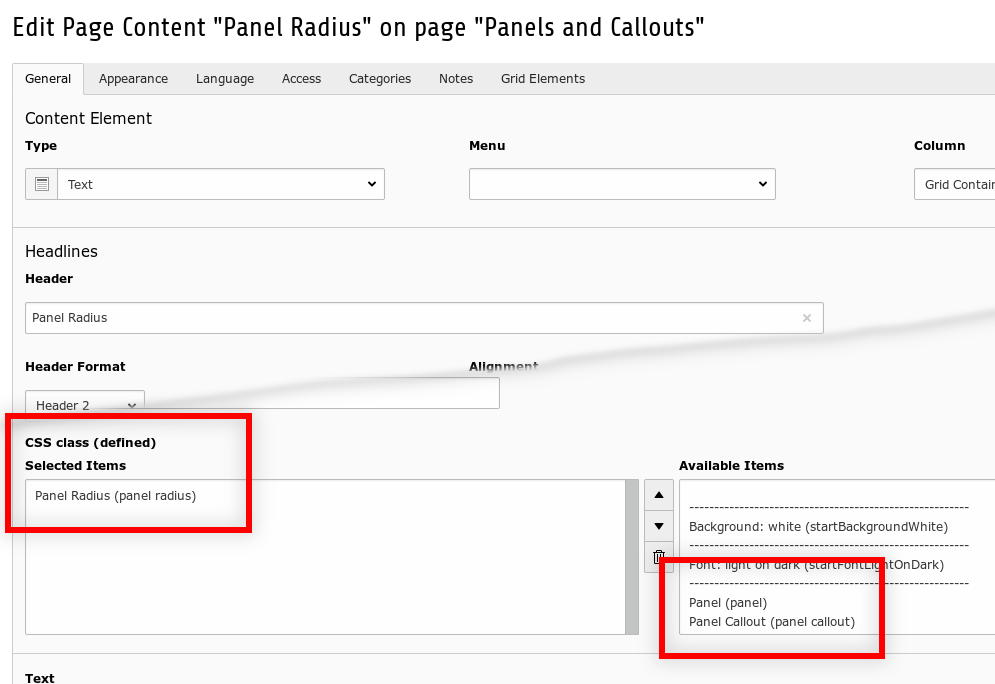Move selected CSS class item up

(658, 494)
